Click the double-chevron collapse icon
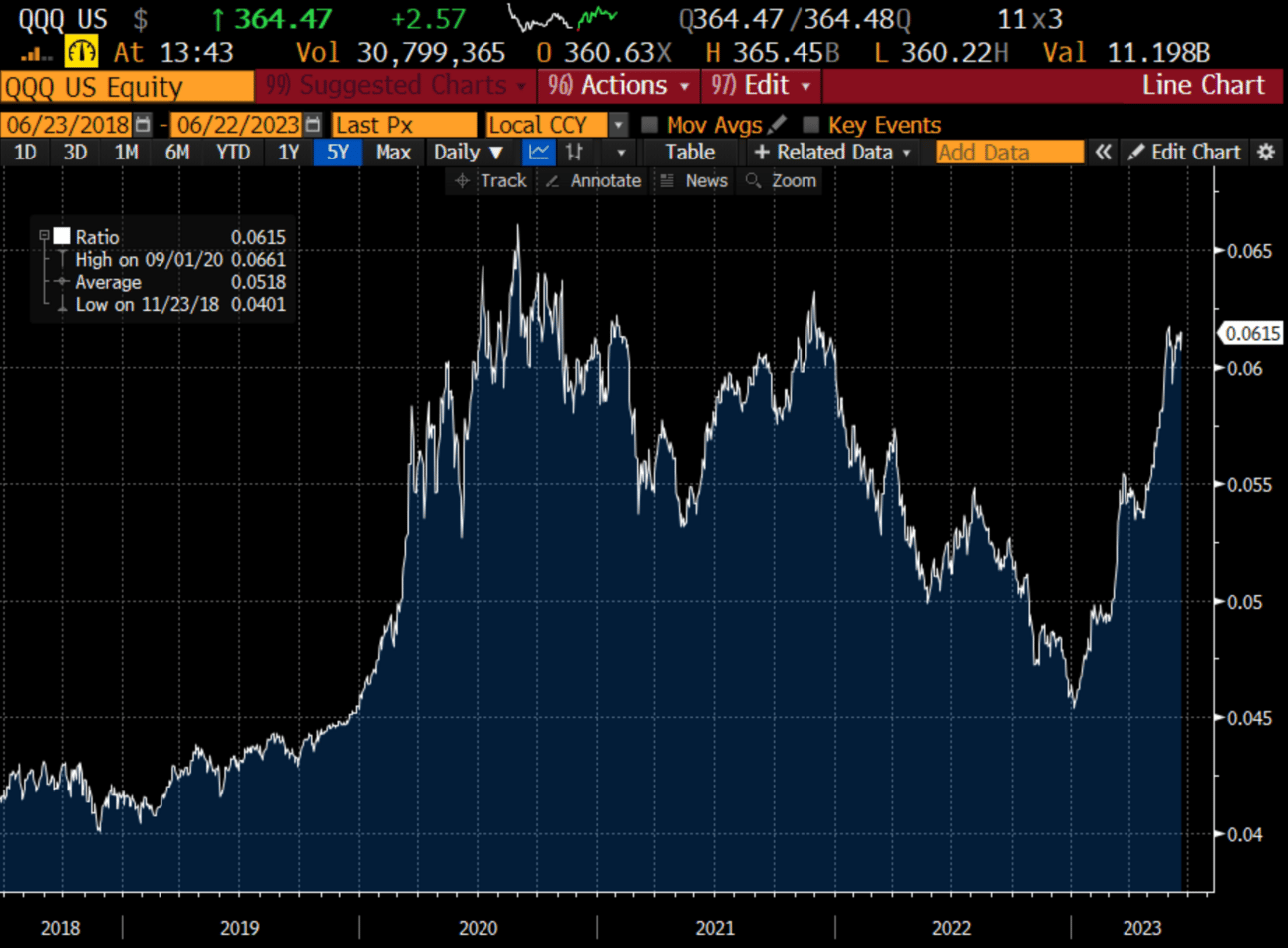Image resolution: width=1288 pixels, height=948 pixels. tap(1103, 153)
